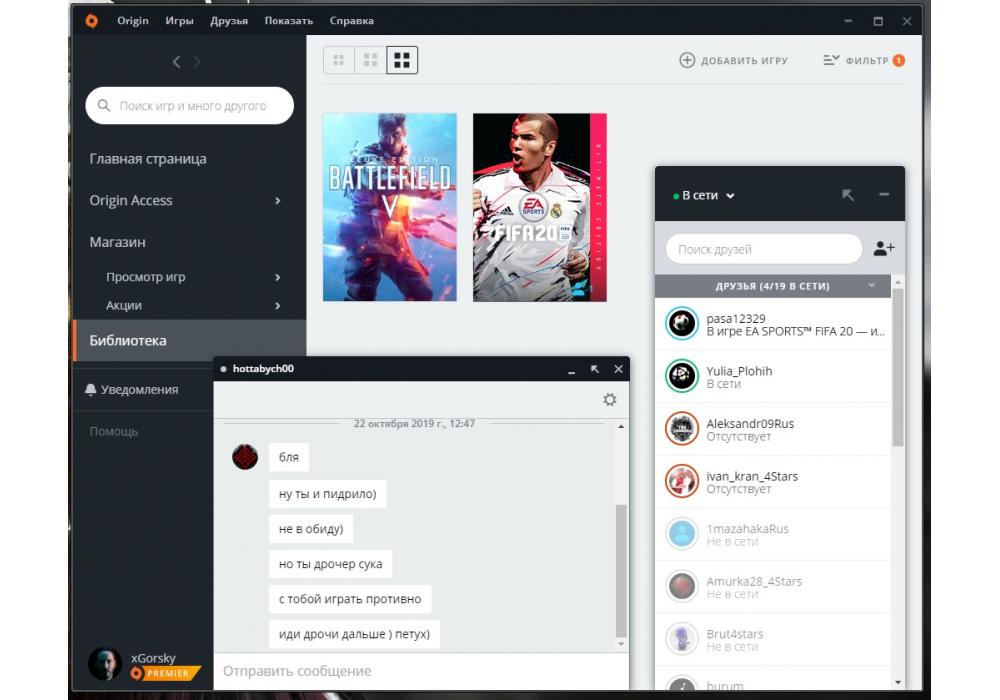Image resolution: width=1000 pixels, height=700 pixels.
Task: Minimize the hottabych00 chat window
Action: tap(571, 370)
